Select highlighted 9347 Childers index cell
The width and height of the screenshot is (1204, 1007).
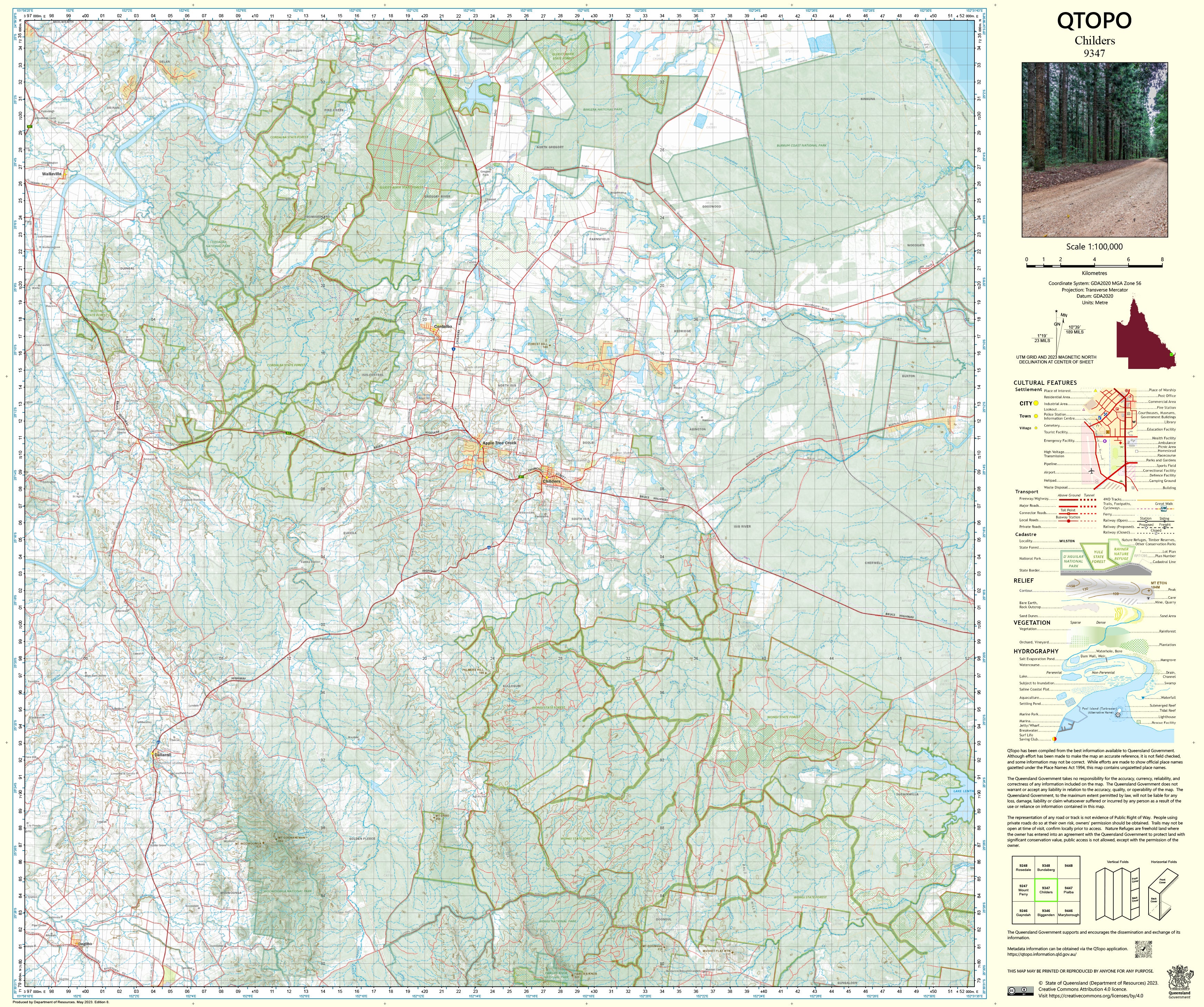click(1046, 890)
